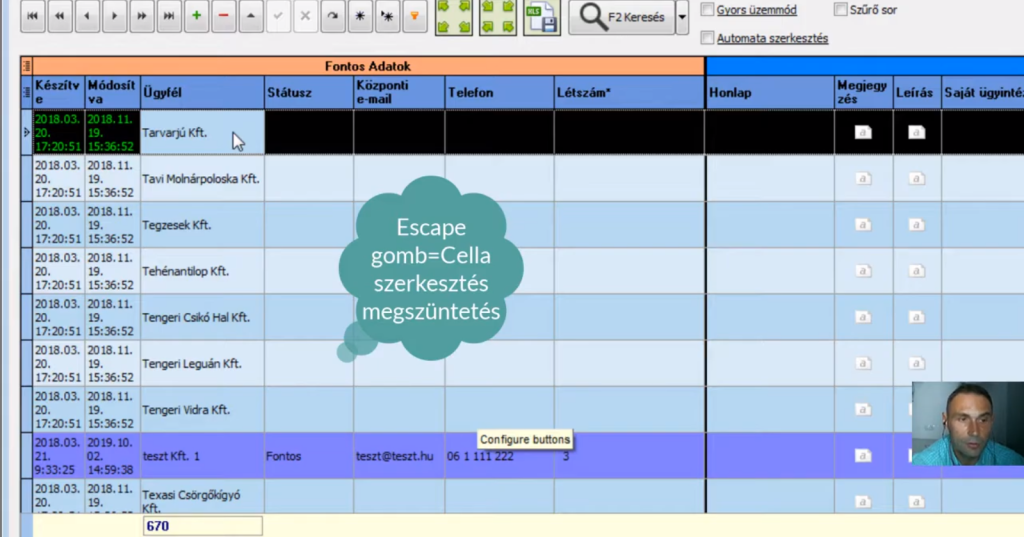Toggle the Szűrő sor checkbox

841,10
